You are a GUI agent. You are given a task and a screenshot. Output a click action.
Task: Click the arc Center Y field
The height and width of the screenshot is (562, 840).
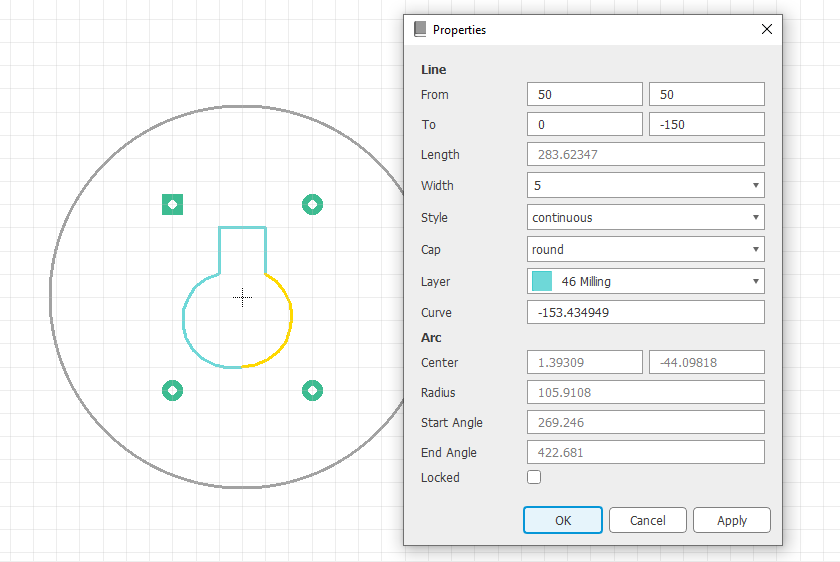707,362
